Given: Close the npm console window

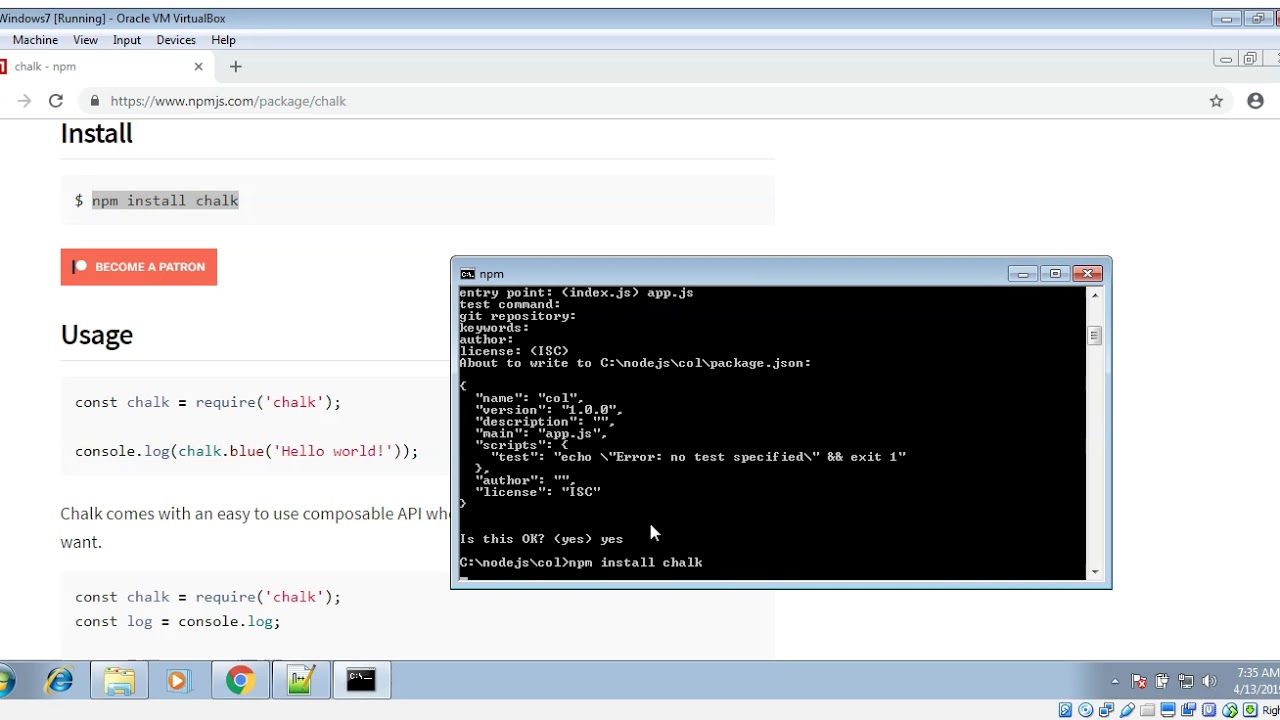Looking at the screenshot, I should 1087,273.
